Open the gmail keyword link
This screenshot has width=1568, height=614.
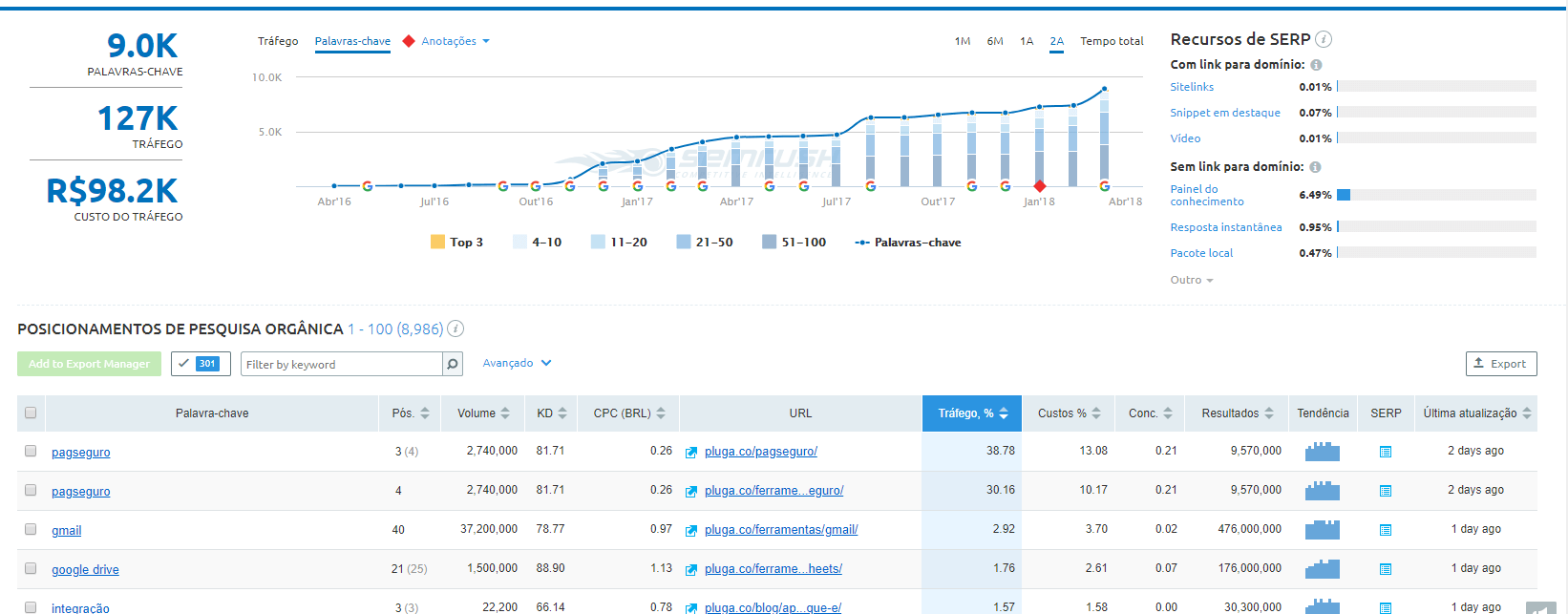67,530
